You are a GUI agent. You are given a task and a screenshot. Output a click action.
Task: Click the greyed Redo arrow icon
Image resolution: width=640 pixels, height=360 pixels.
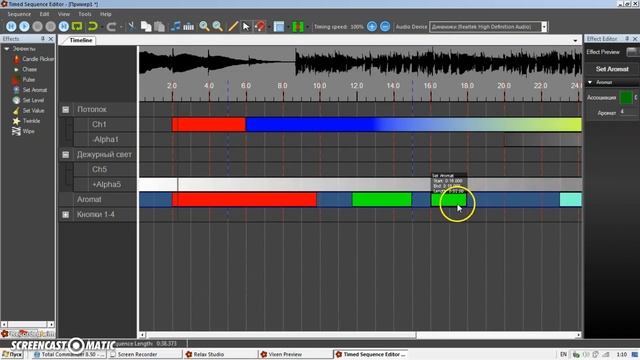point(111,27)
